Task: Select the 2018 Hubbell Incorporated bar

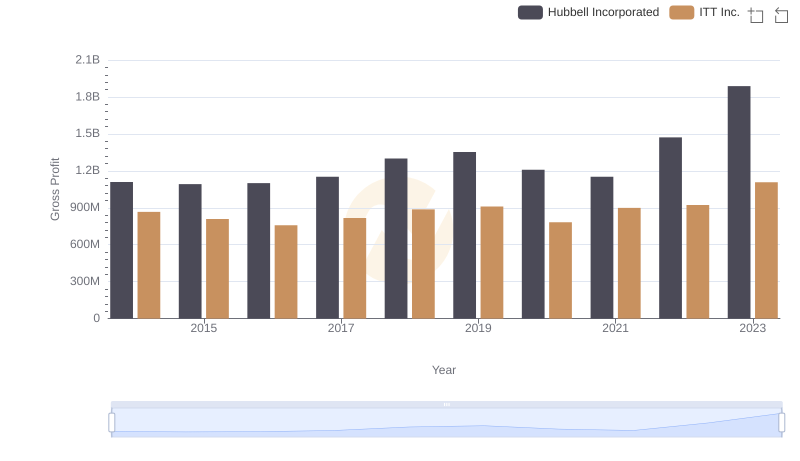Action: tap(396, 239)
